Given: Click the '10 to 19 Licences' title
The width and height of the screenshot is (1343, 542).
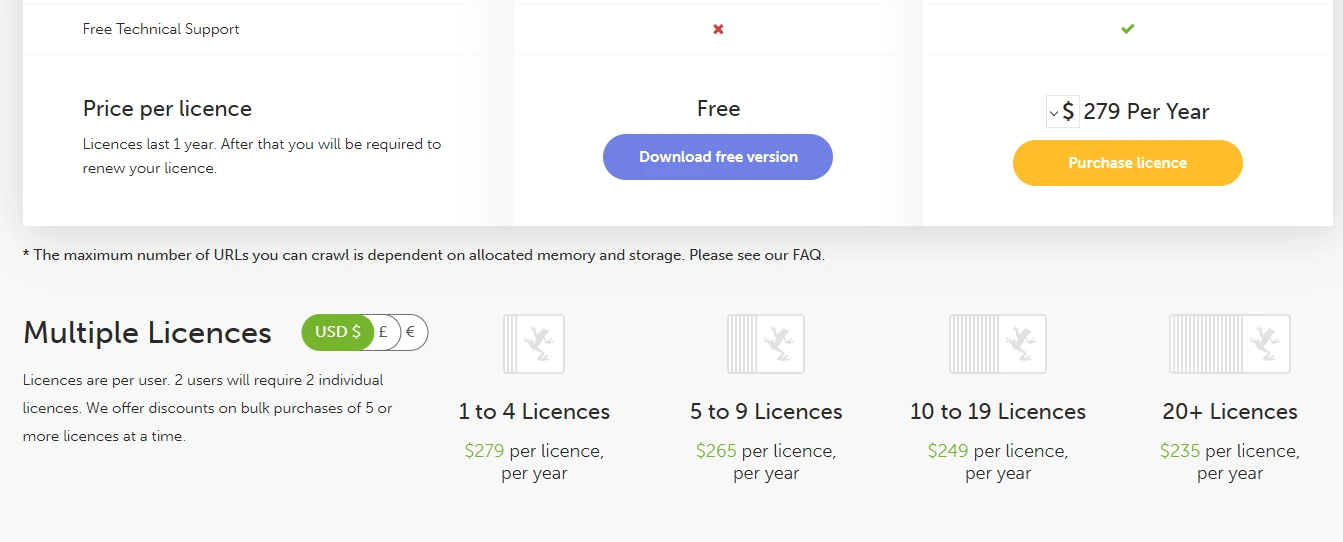Looking at the screenshot, I should tap(998, 412).
